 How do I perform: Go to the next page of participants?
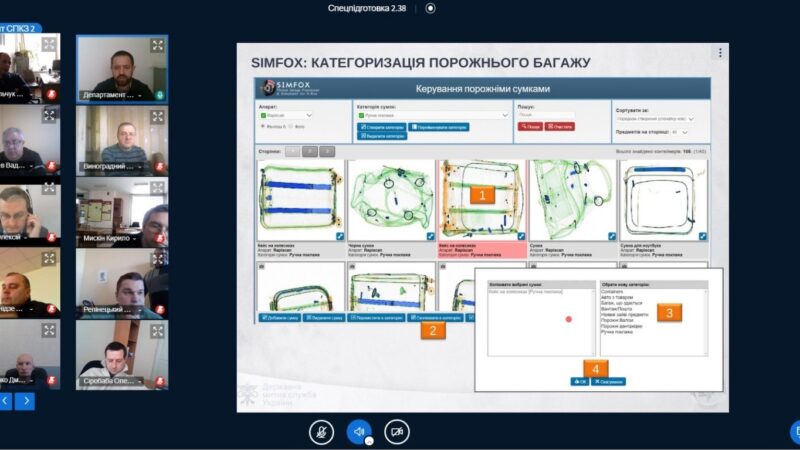[x=24, y=401]
